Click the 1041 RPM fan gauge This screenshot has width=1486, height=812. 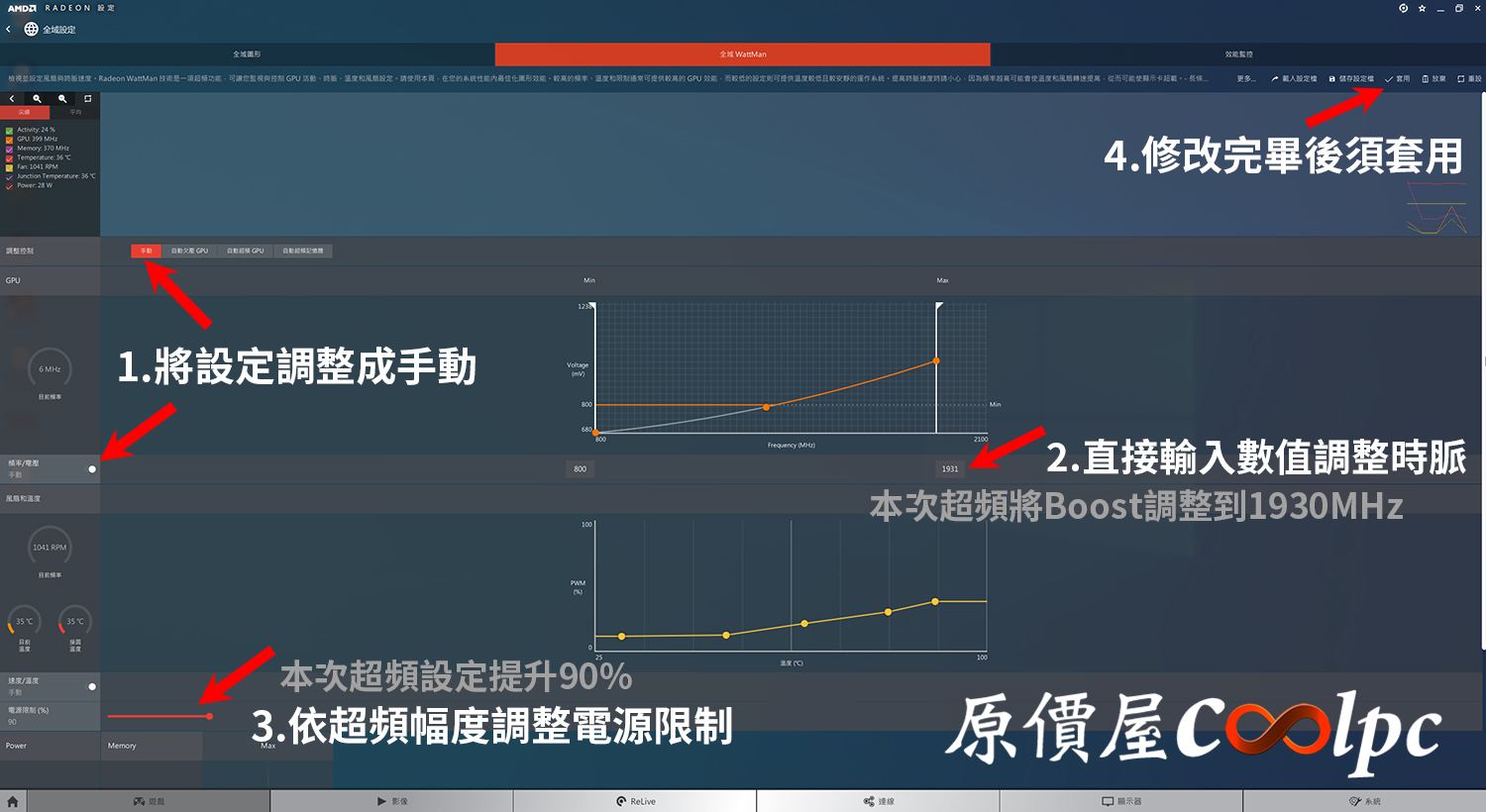tap(50, 548)
